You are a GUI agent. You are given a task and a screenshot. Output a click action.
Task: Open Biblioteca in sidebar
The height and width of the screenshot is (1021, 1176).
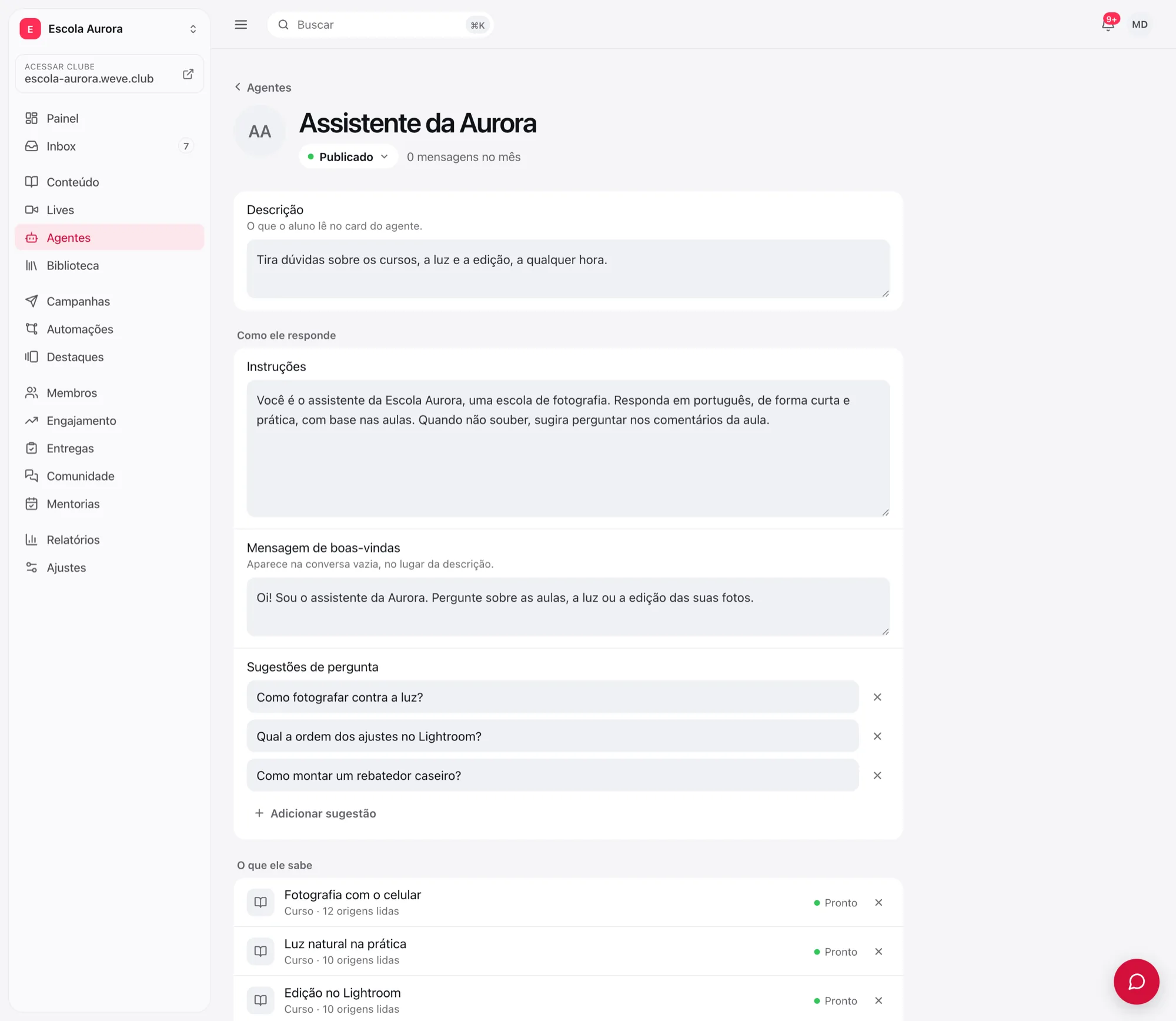tap(109, 266)
